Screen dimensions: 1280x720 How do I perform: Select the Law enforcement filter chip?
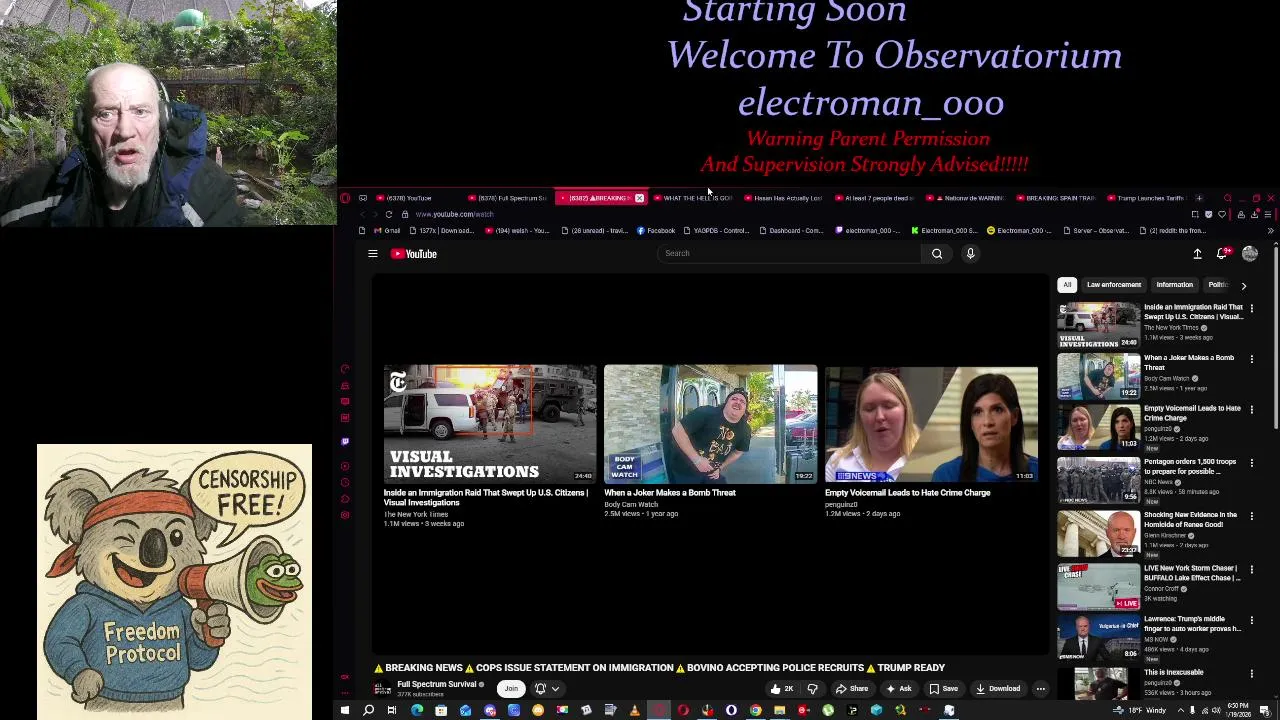tap(1114, 285)
